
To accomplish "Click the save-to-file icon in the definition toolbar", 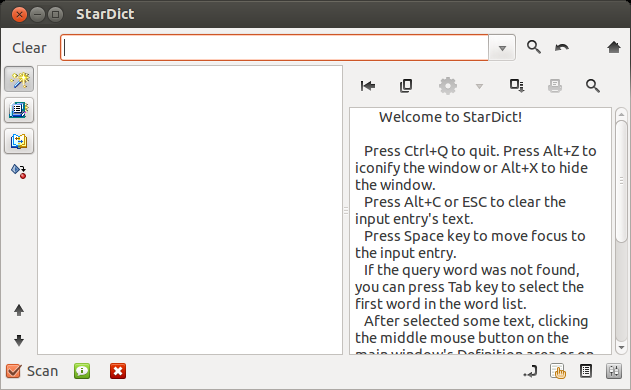I will point(517,86).
